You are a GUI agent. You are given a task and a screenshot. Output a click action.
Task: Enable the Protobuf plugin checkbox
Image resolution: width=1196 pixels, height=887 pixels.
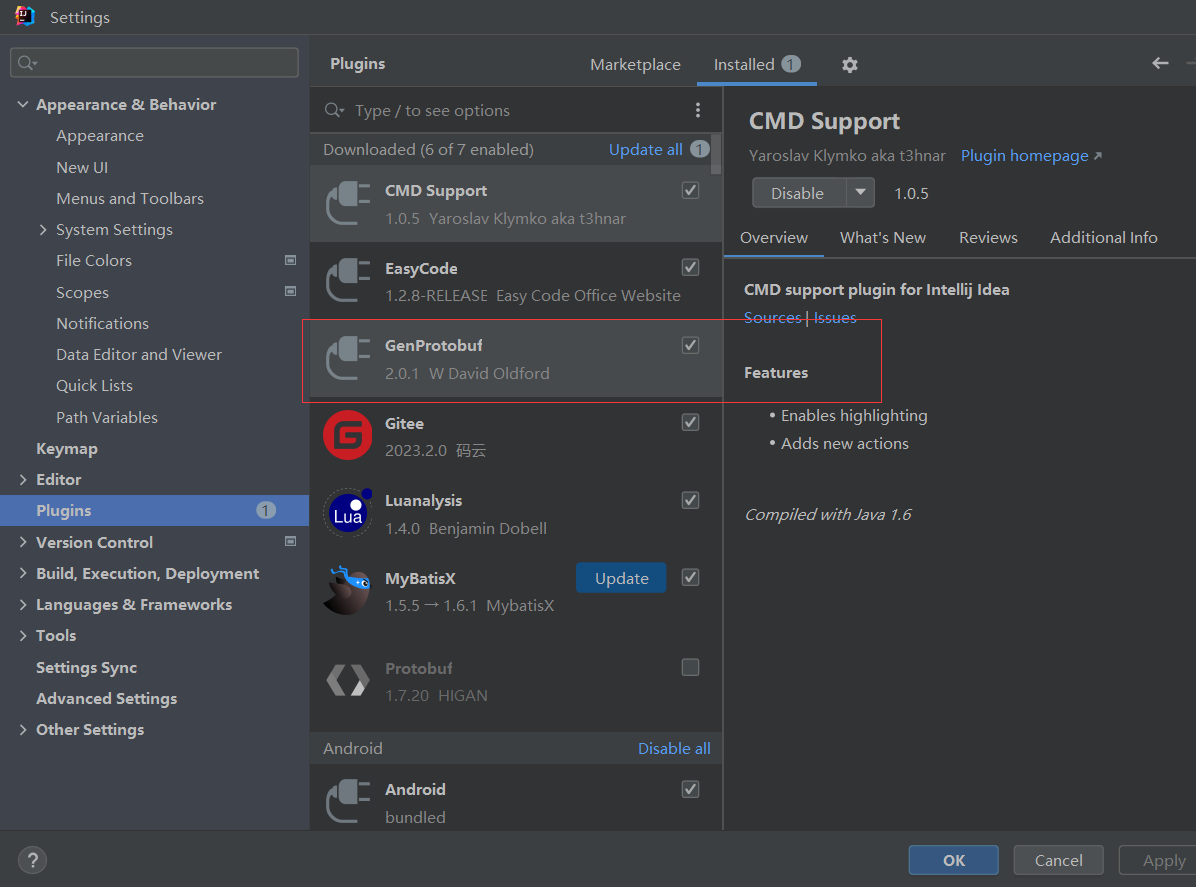tap(690, 667)
